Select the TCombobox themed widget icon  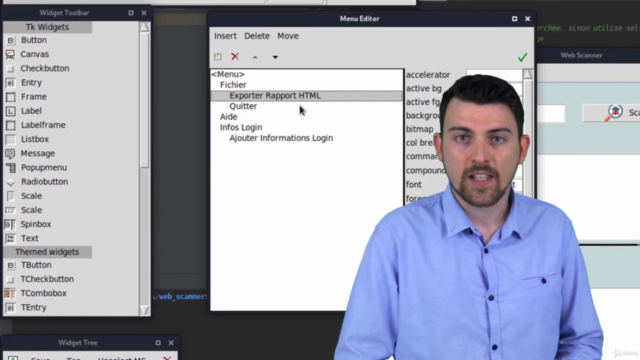[x=10, y=293]
